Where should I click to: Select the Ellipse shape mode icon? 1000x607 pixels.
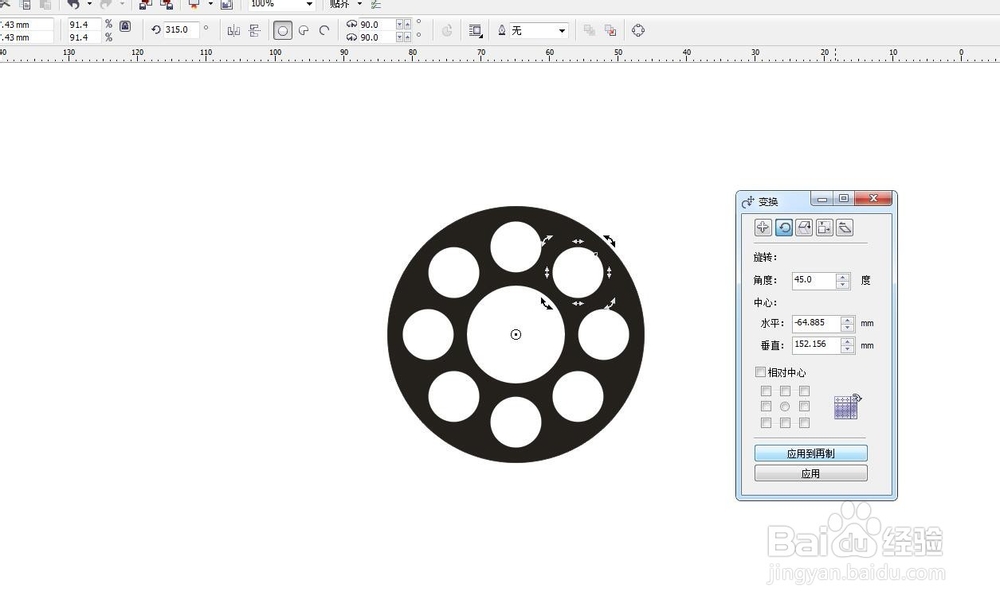pos(283,30)
